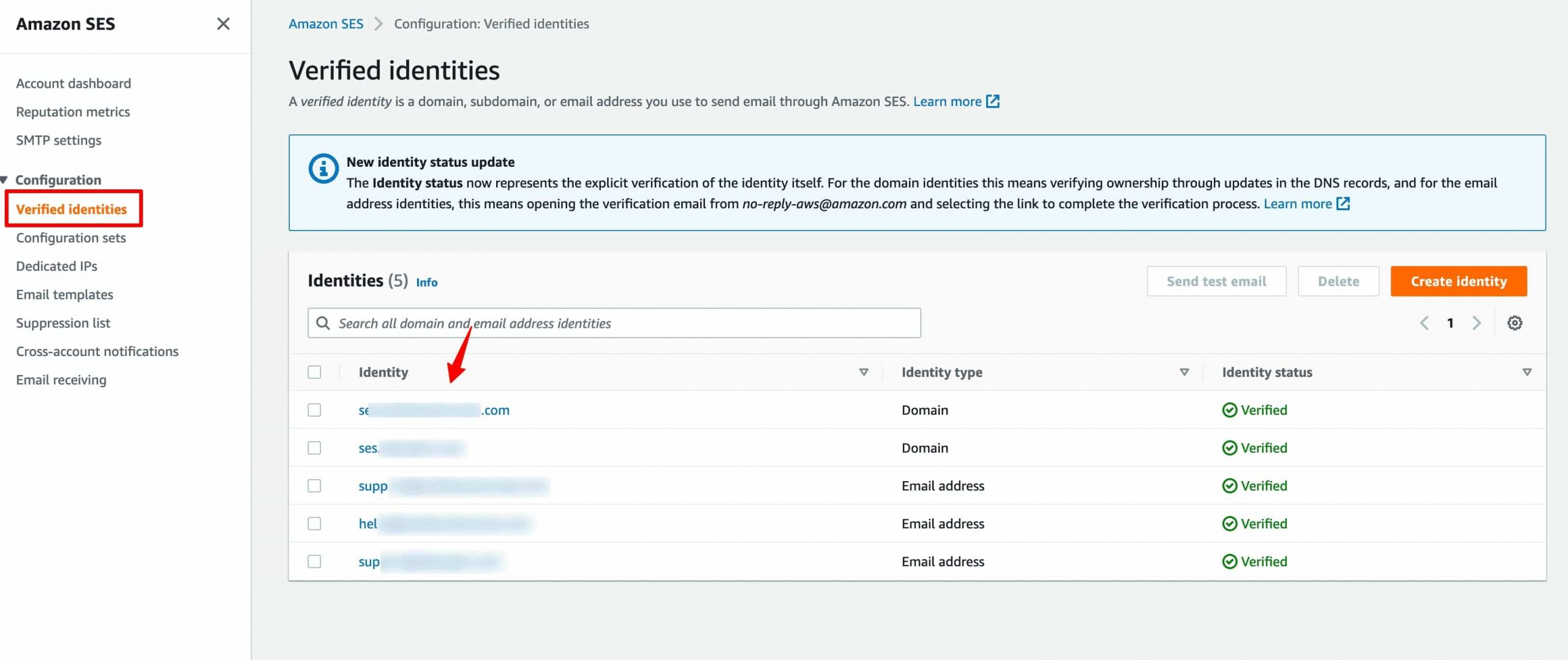The image size is (1568, 660).
Task: Close the Amazon SES navigation panel
Action: (223, 24)
